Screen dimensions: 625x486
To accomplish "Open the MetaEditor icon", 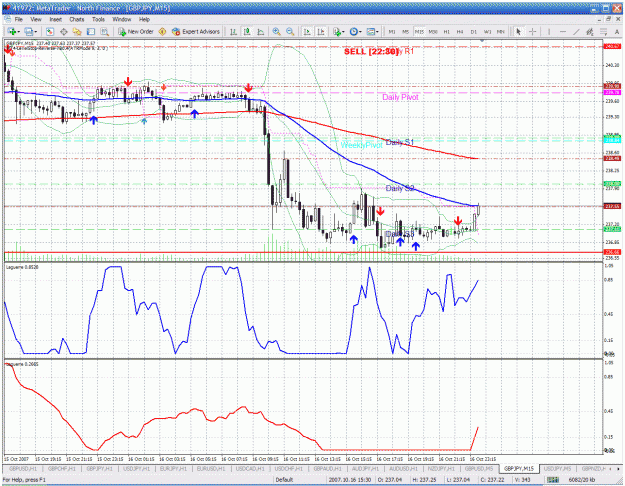I will [162, 31].
